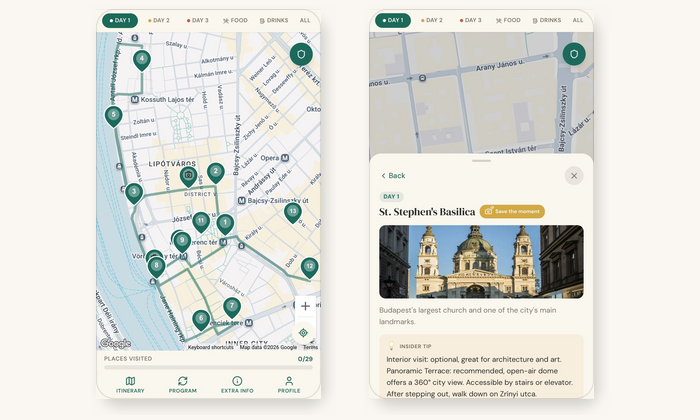Select map pin number 9
700x420 pixels.
pos(182,241)
